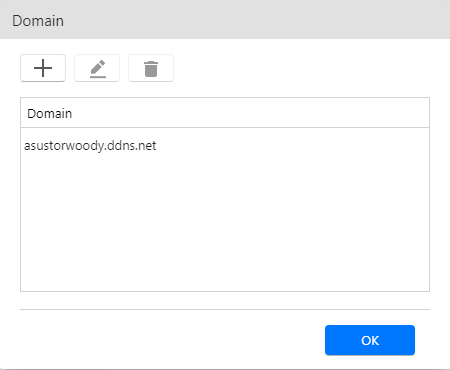Click the blank area of the domain list
The width and height of the screenshot is (450, 370).
tap(225, 223)
